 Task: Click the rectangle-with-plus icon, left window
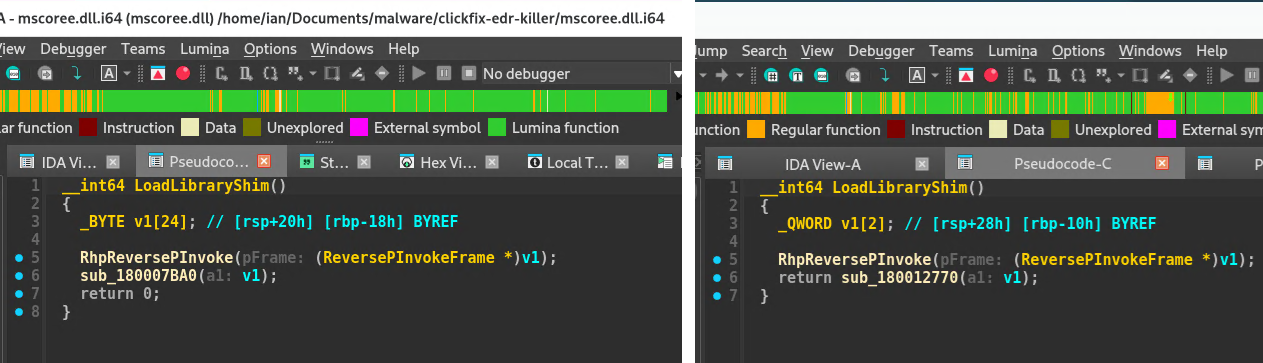(x=333, y=73)
